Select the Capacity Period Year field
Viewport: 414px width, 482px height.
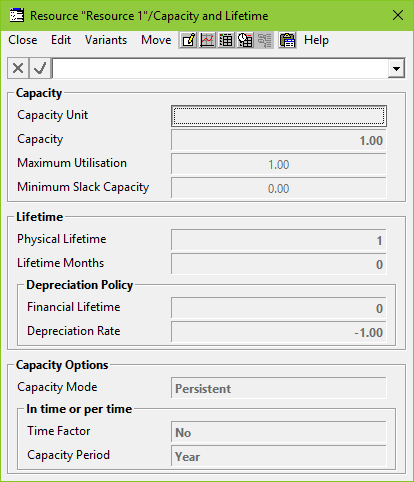[x=279, y=456]
